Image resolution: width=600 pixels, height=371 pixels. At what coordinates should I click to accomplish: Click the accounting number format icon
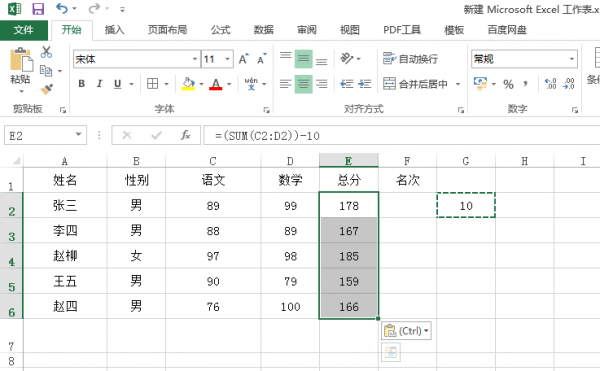tap(480, 83)
